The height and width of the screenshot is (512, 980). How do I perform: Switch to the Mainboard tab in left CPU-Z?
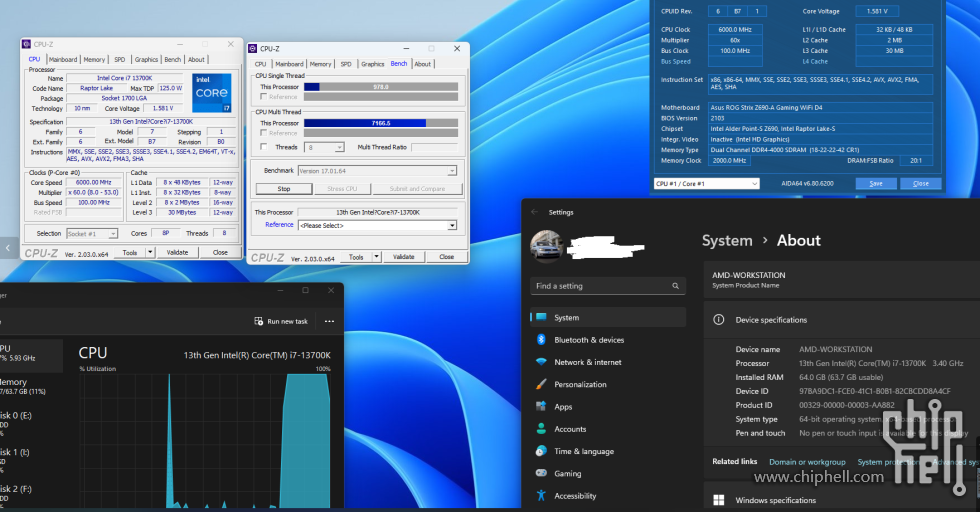pos(62,59)
